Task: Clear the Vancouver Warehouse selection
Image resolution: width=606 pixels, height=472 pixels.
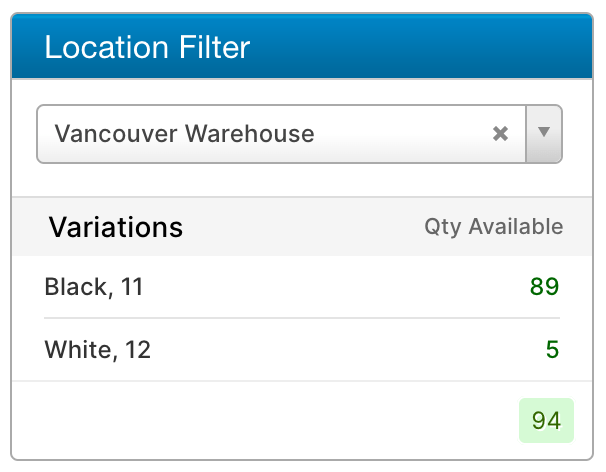Action: tap(501, 134)
